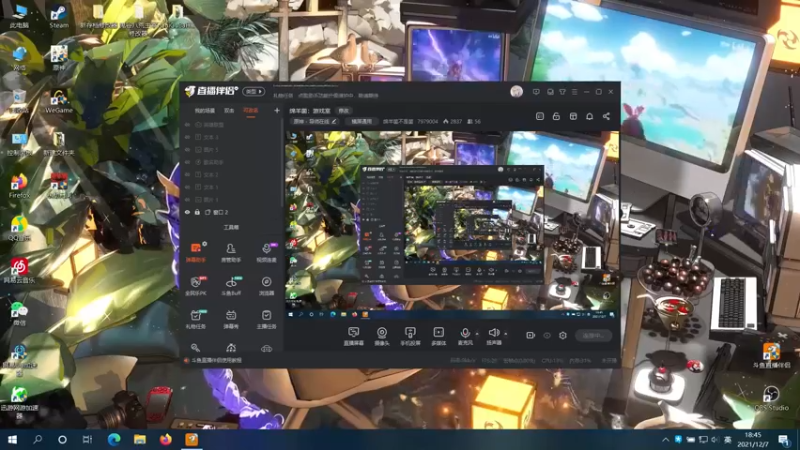Add 多媒体 multimedia source
Viewport: 800px width, 450px height.
[x=438, y=336]
